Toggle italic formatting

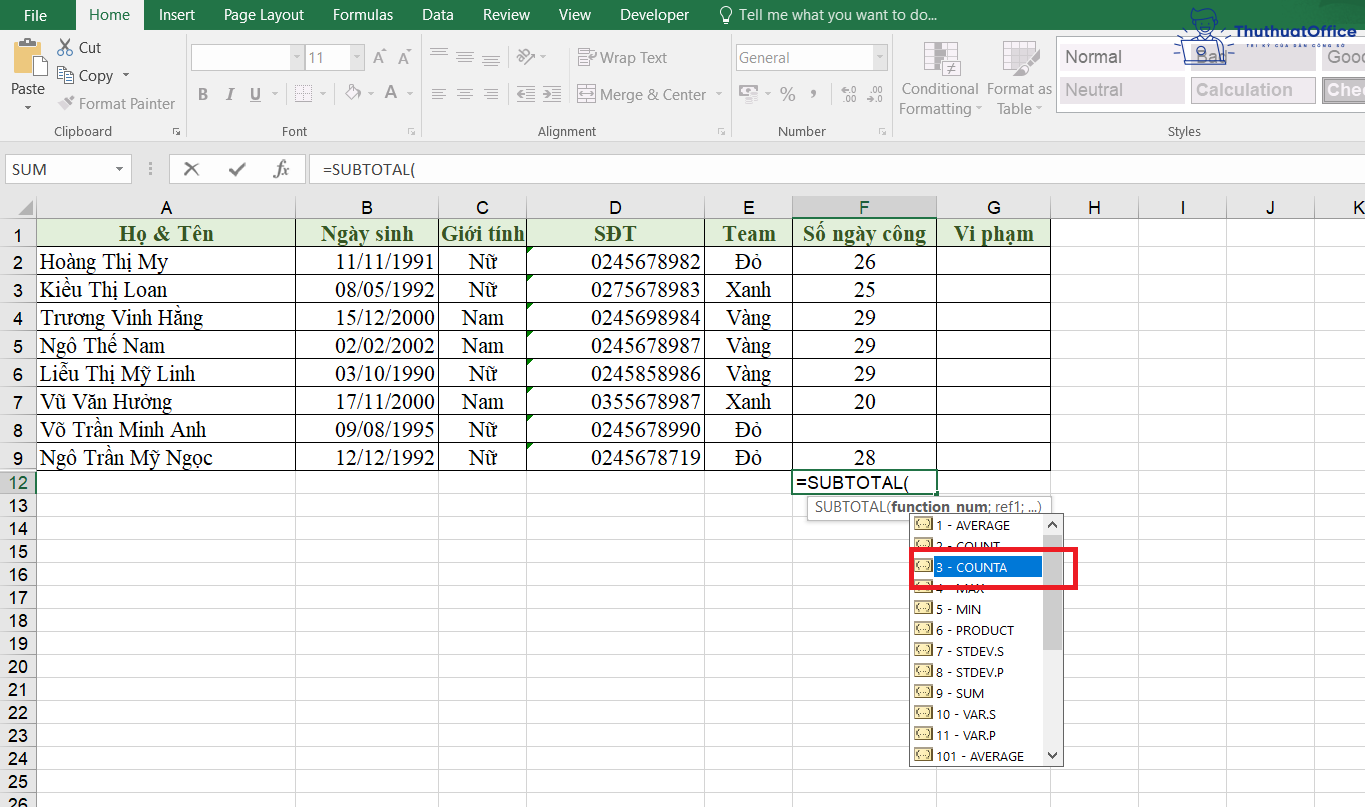coord(229,93)
